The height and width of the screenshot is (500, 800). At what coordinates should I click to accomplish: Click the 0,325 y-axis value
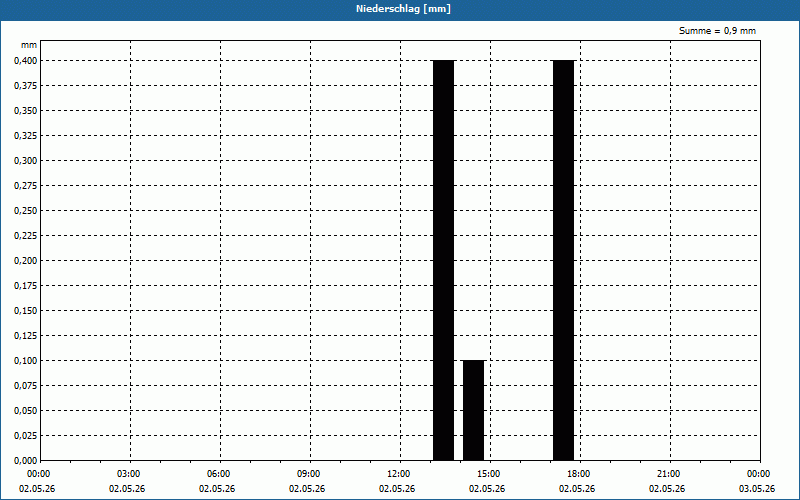point(25,136)
